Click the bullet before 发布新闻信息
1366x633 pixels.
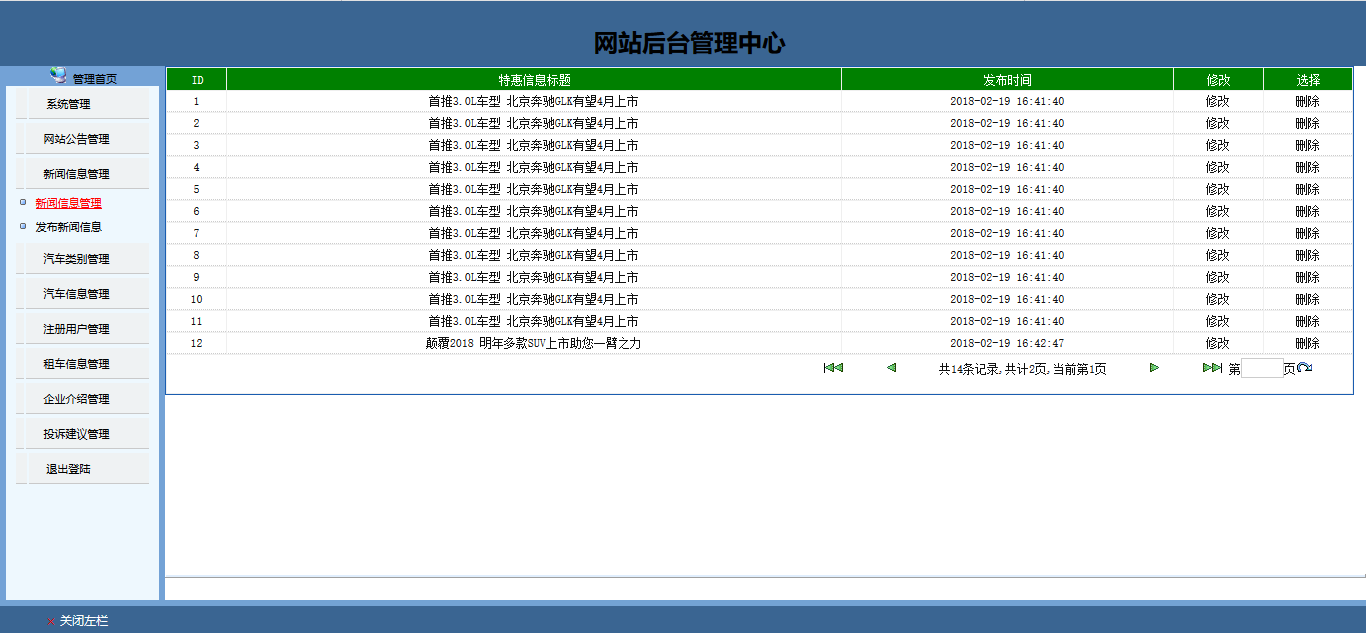coord(23,226)
